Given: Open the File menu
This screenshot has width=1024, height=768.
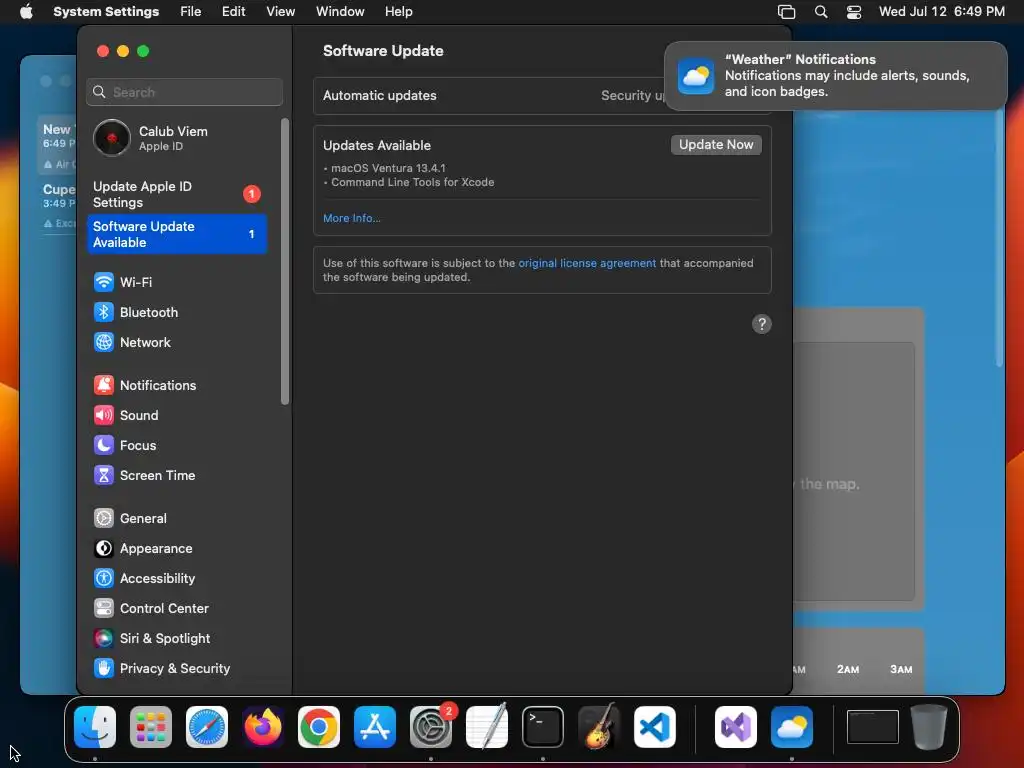Looking at the screenshot, I should 191,12.
